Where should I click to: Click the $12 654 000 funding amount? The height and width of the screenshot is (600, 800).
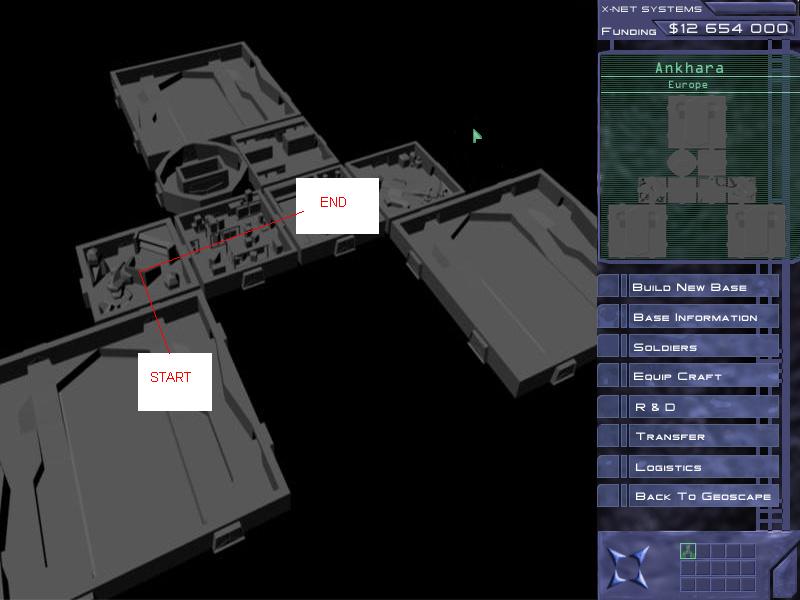(729, 29)
